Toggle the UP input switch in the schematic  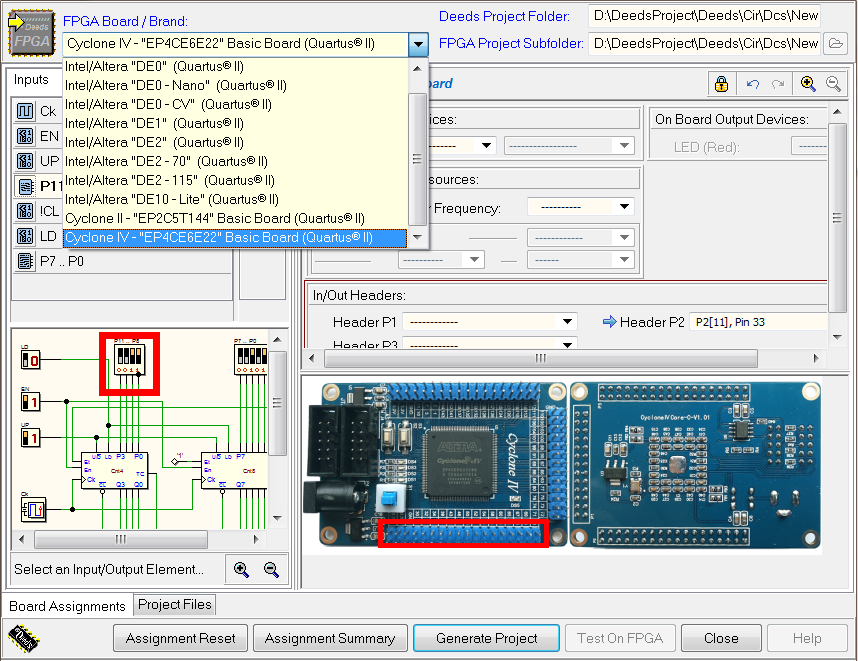[31, 438]
